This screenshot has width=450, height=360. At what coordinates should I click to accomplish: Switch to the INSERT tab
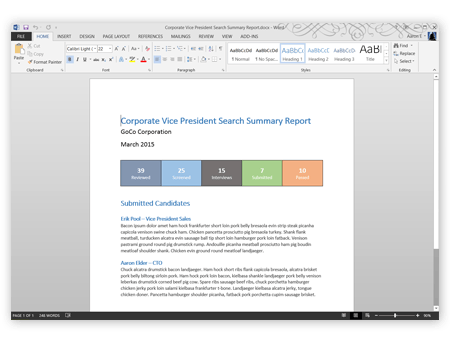[64, 36]
